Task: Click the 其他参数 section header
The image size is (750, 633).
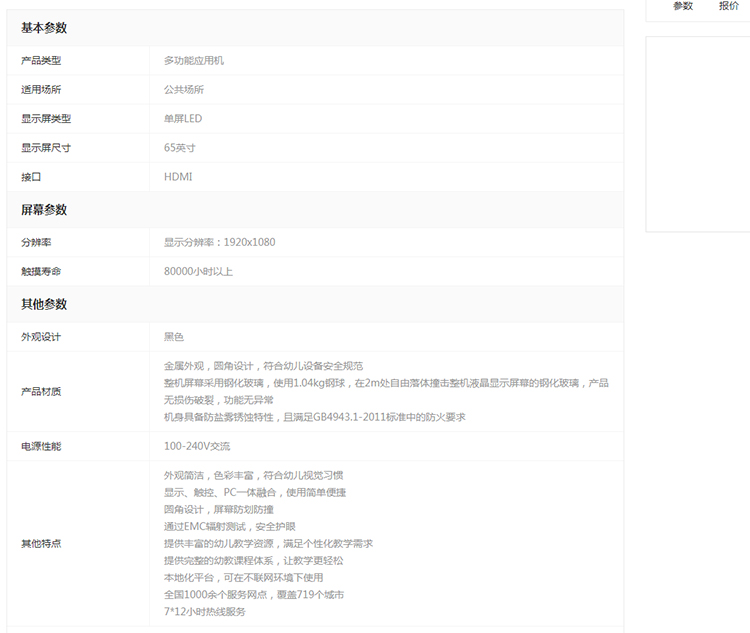Action: point(44,304)
